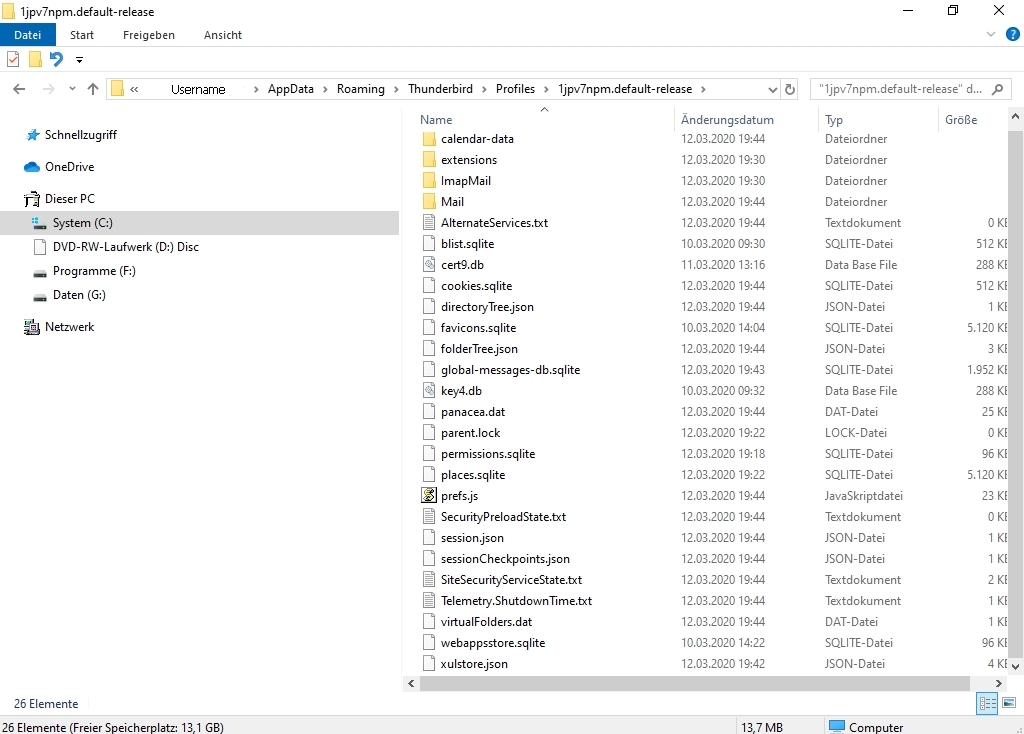The width and height of the screenshot is (1024, 734).
Task: Select the xulstore.json file
Action: point(474,664)
